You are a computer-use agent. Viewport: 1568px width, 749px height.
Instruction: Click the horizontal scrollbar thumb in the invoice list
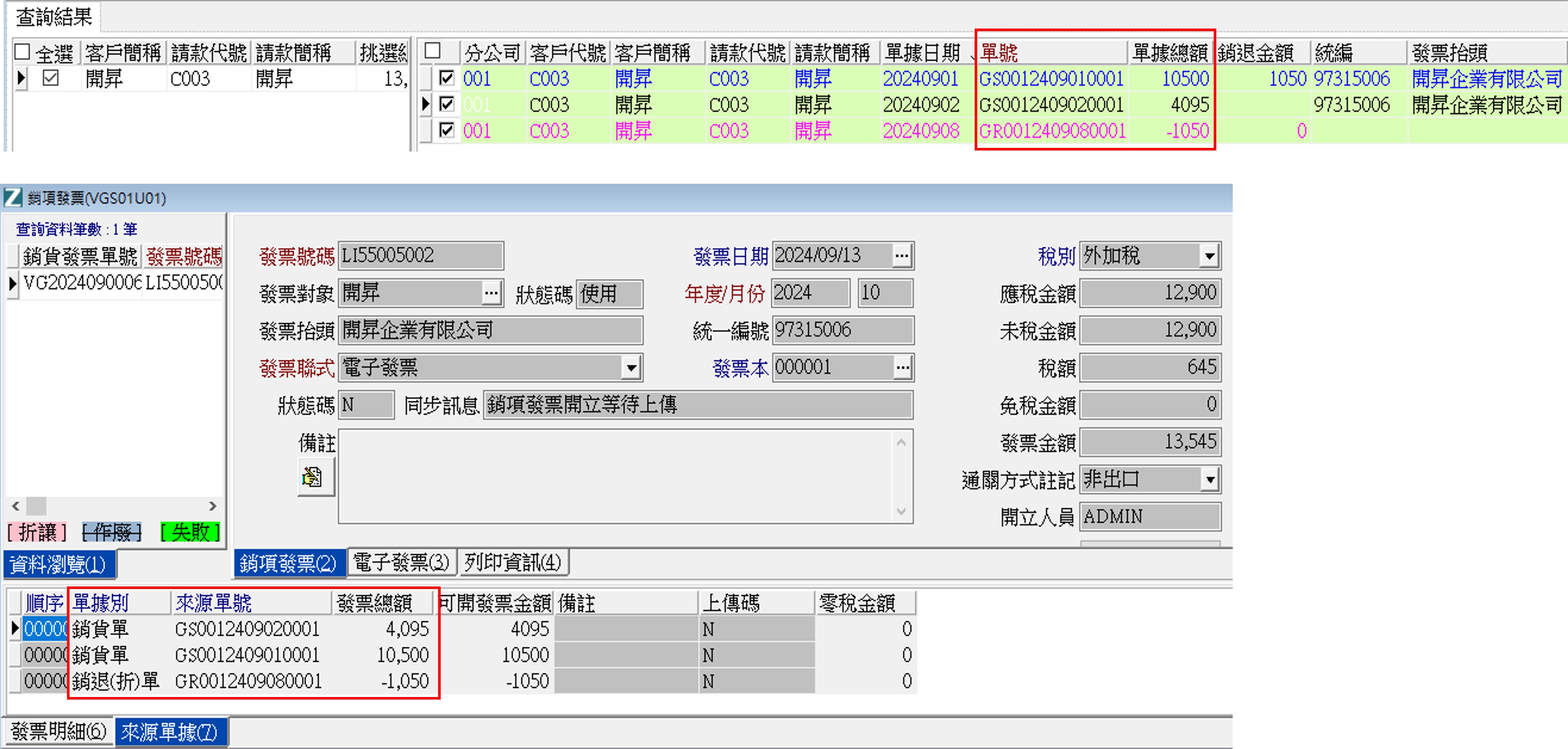36,506
